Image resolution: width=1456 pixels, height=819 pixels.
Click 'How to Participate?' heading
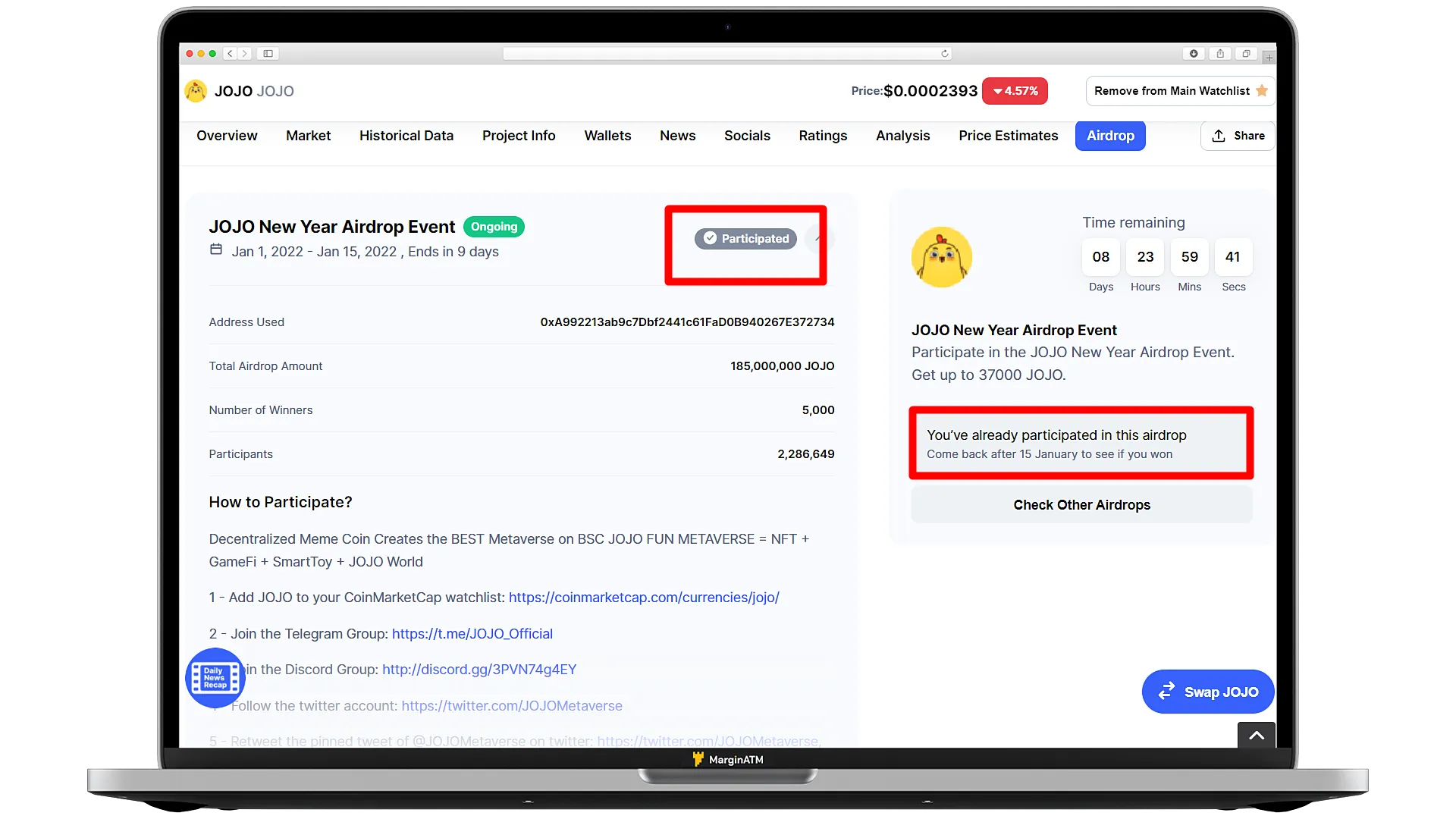[281, 502]
